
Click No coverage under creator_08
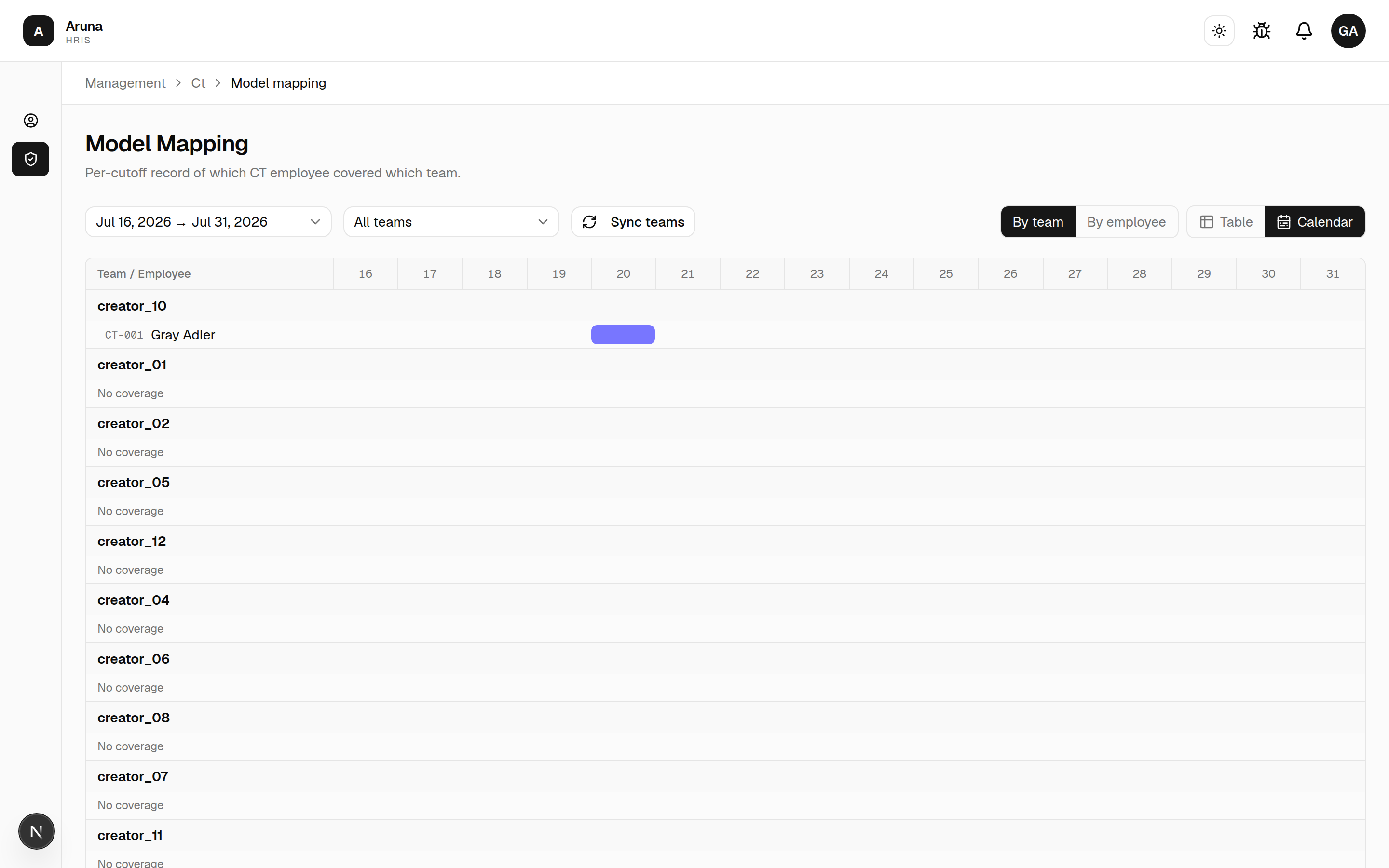coord(130,747)
